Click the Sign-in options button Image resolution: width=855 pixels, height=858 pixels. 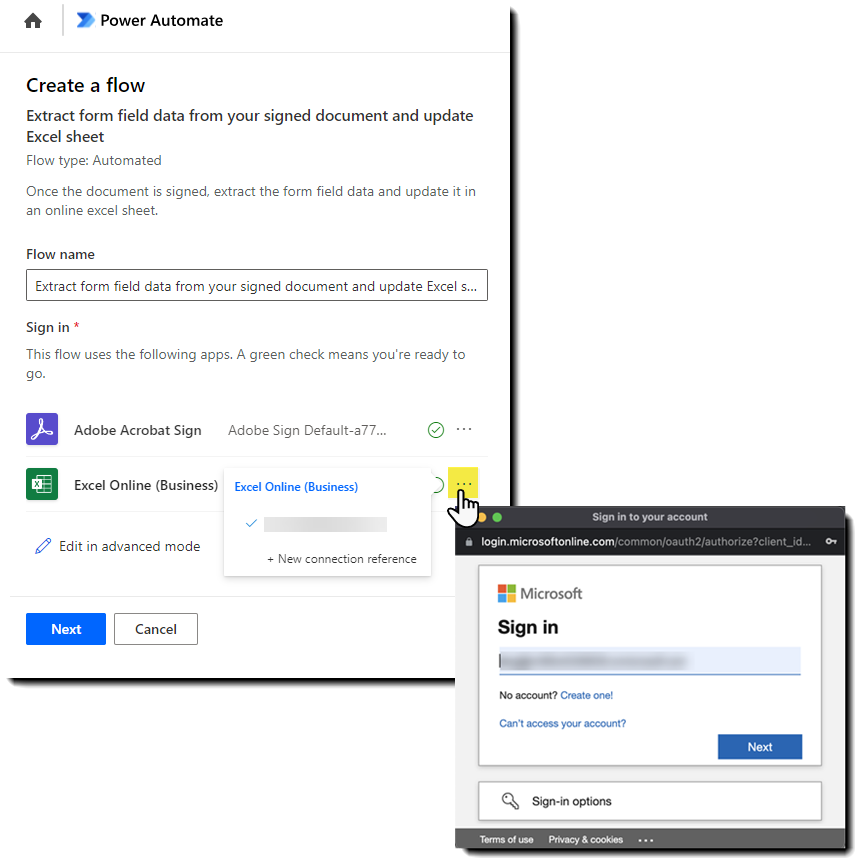[650, 800]
